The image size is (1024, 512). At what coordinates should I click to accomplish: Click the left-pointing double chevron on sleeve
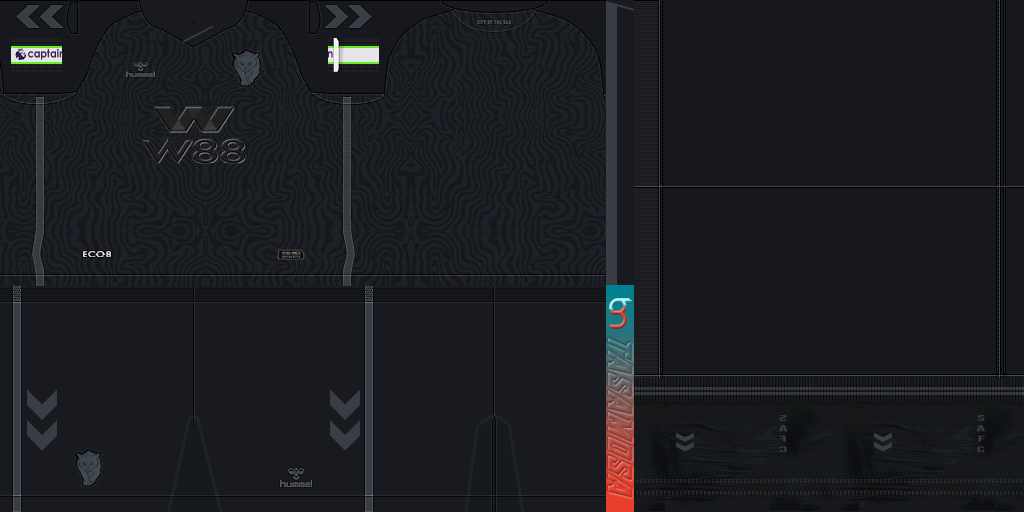(x=40, y=16)
